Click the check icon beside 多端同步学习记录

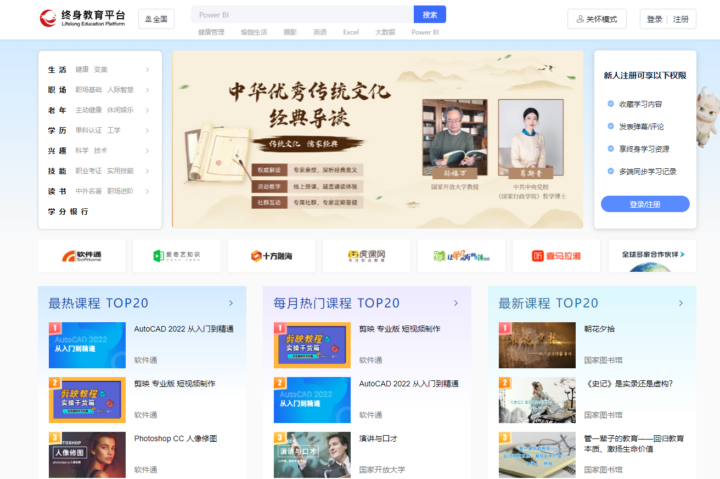611,171
